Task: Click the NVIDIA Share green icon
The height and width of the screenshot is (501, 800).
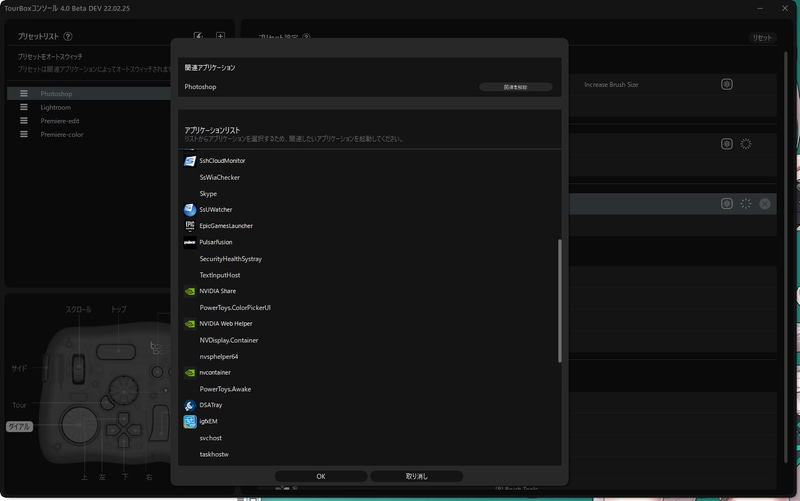Action: click(190, 291)
